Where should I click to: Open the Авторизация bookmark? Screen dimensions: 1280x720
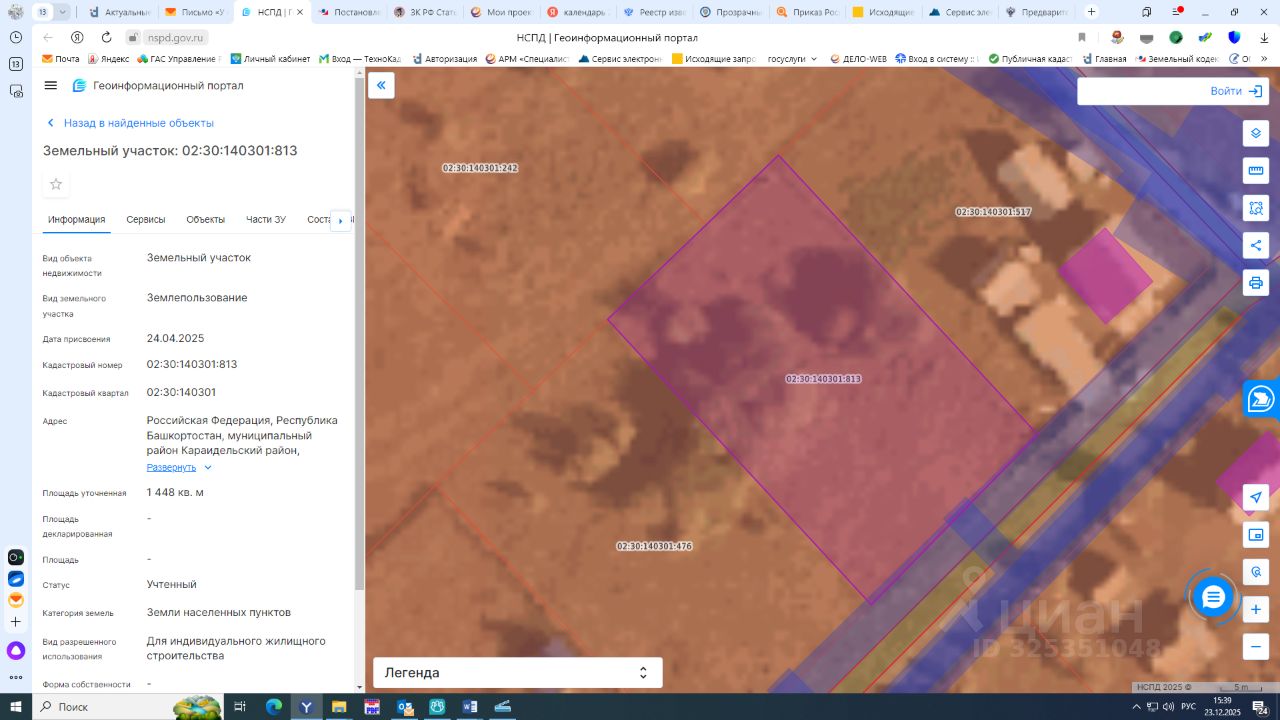445,59
